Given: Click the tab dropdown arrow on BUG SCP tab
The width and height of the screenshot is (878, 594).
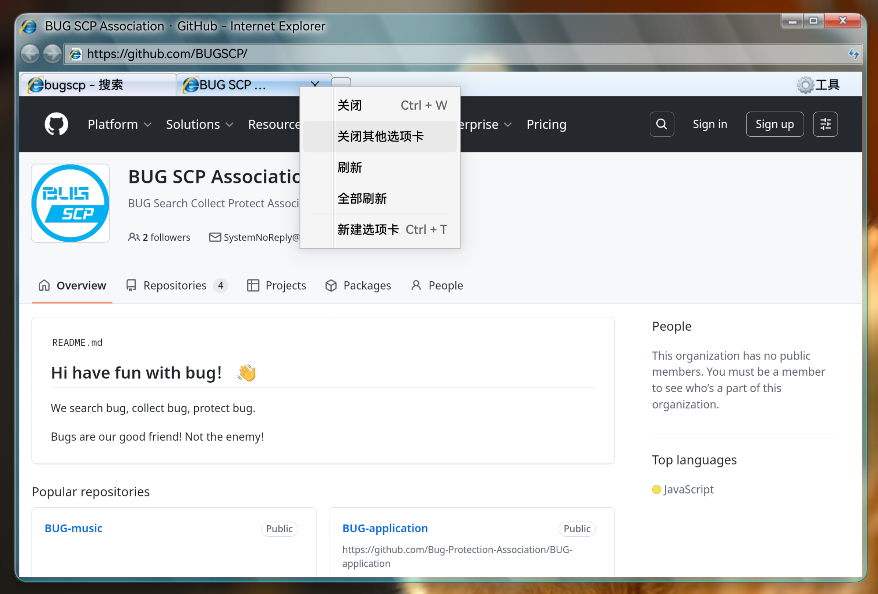Looking at the screenshot, I should (315, 84).
